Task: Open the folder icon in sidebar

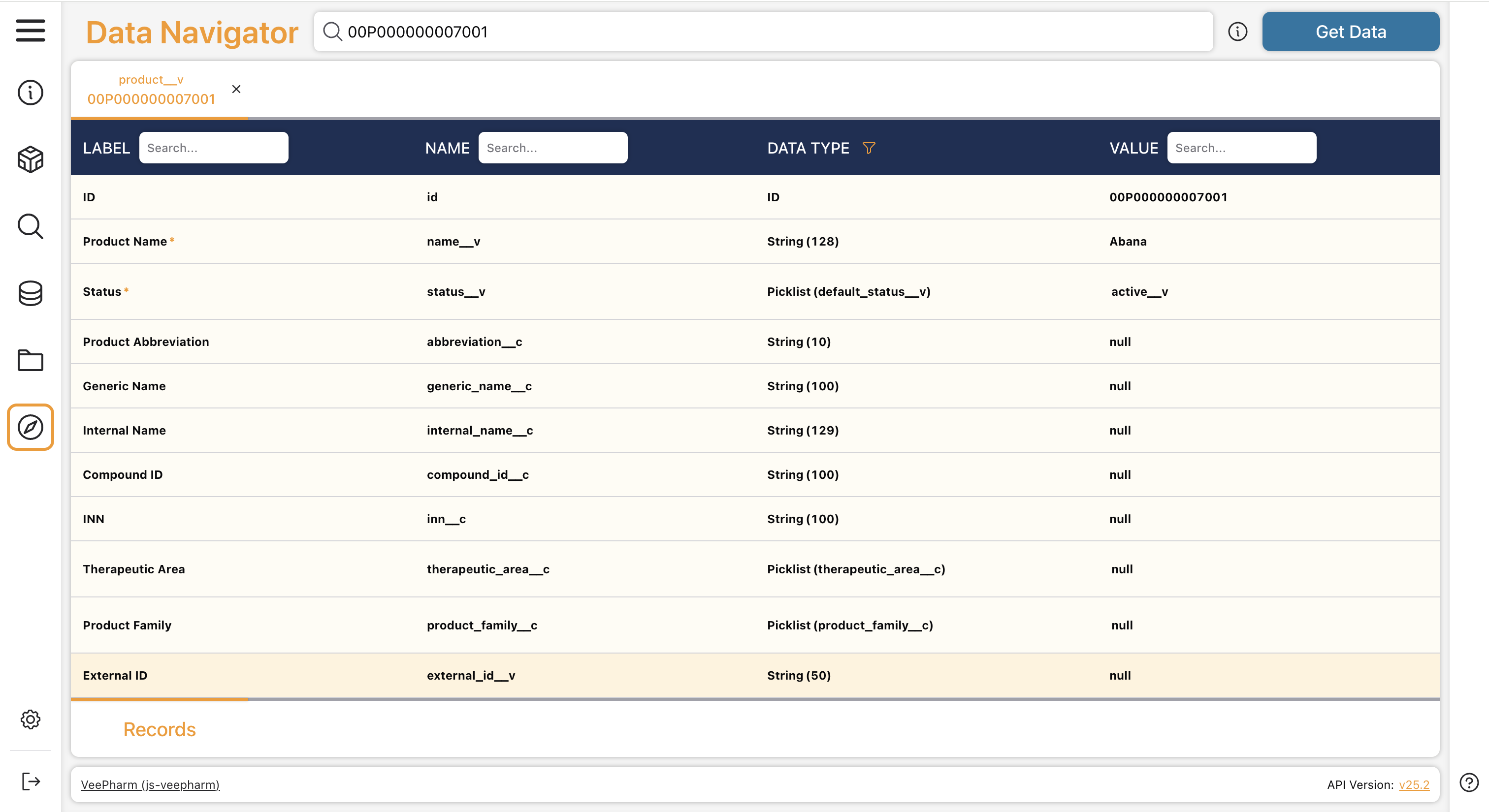Action: [30, 360]
